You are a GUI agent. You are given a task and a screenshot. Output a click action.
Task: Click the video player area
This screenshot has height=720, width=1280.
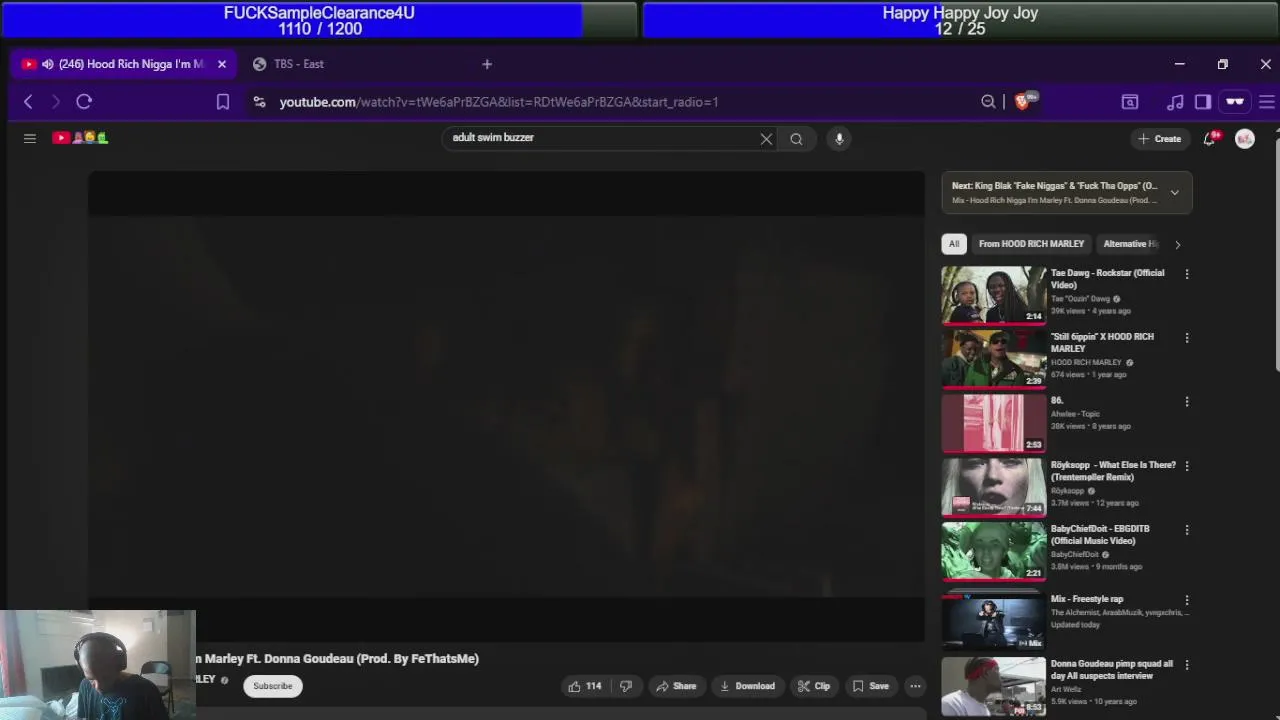[x=506, y=405]
